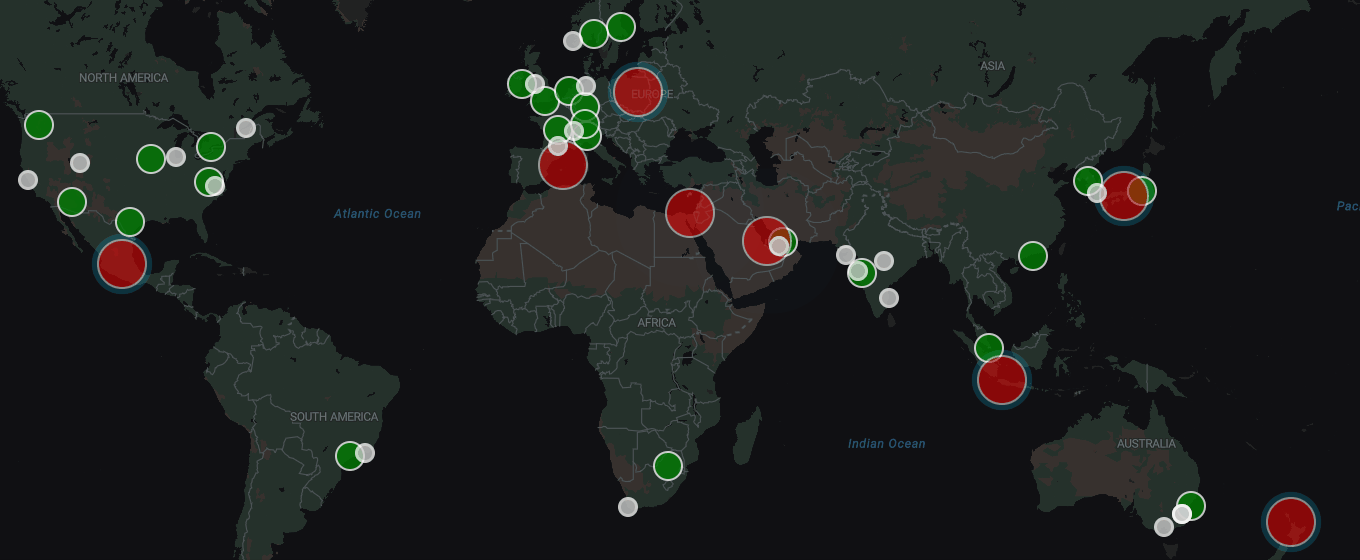Click the large red marker over Japan
The height and width of the screenshot is (560, 1360).
click(1123, 196)
